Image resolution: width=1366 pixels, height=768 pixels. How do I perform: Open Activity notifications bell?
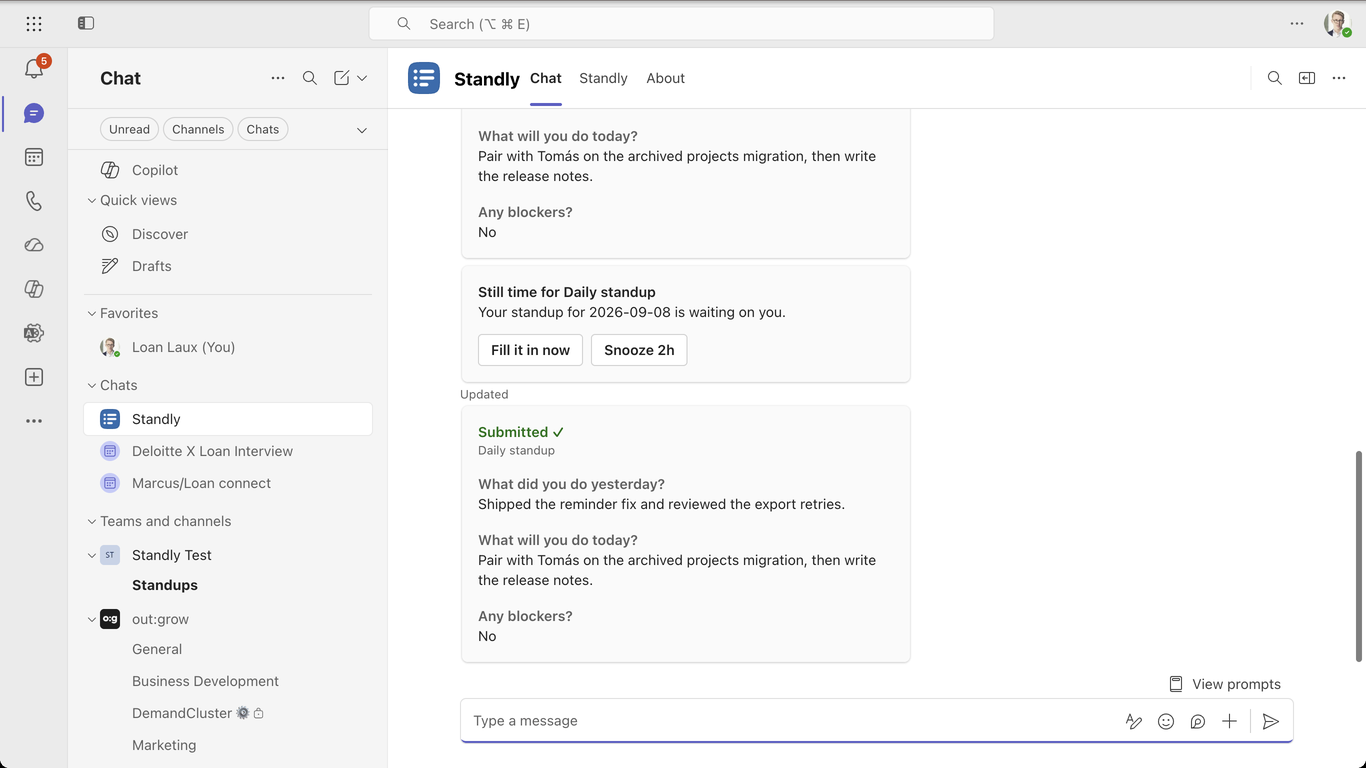pyautogui.click(x=34, y=69)
